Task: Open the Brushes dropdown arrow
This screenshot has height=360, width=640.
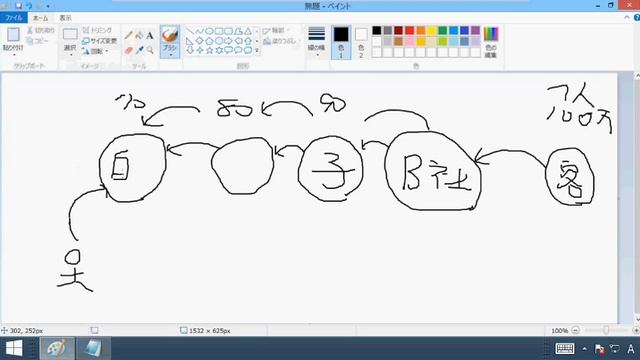Action: pyautogui.click(x=170, y=54)
